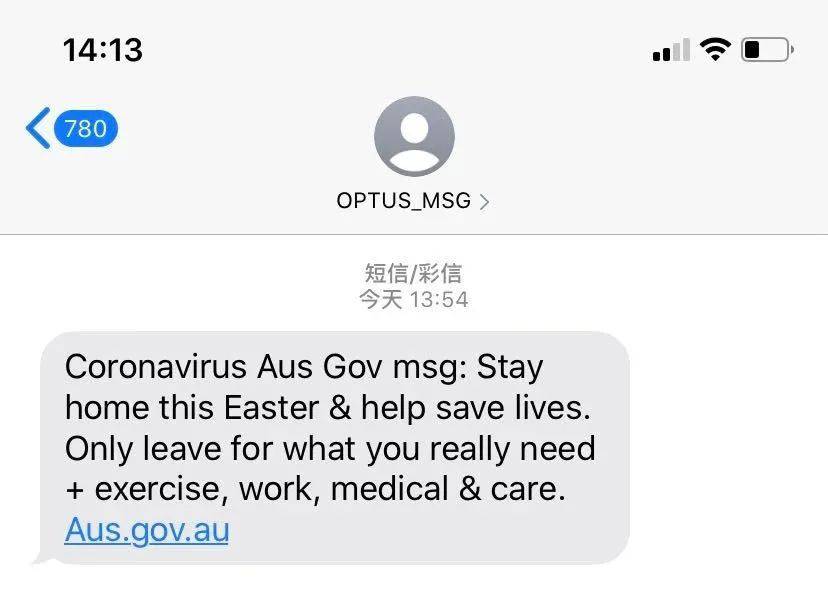Tap the 'home this Easter' message line
828x604 pixels.
click(328, 408)
